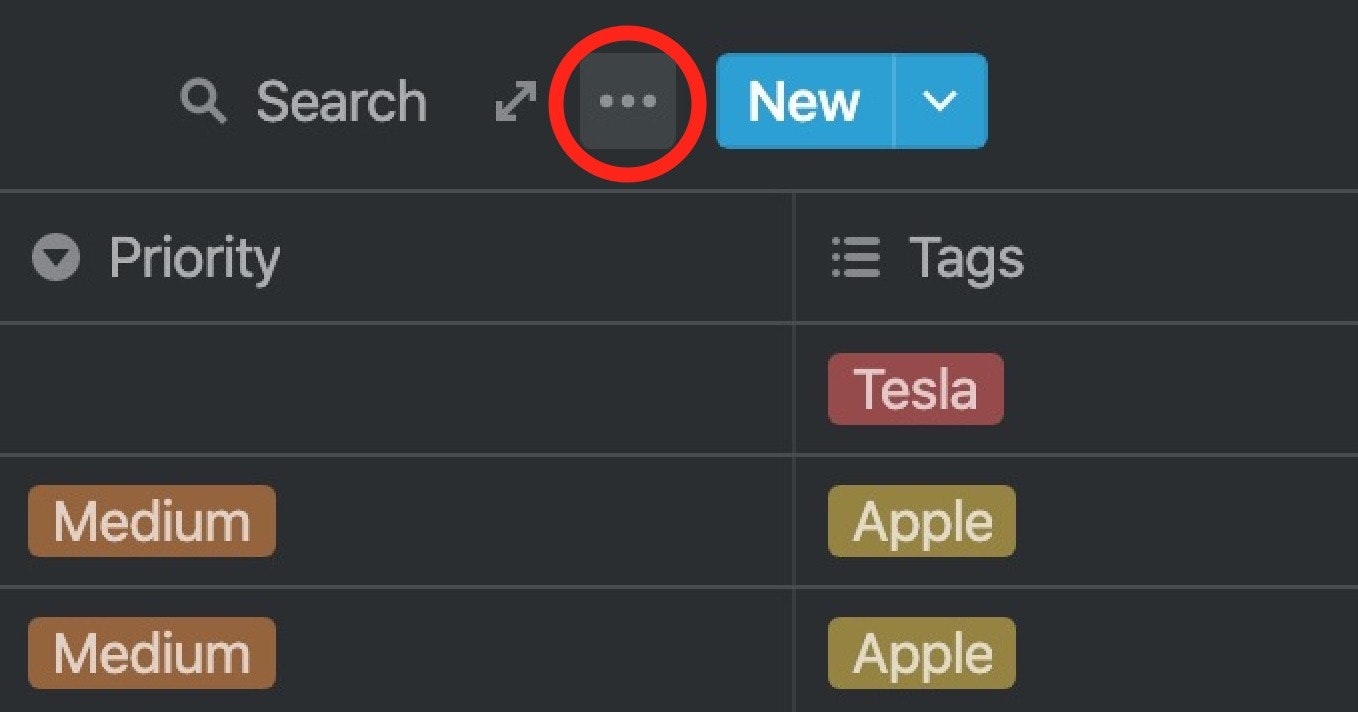This screenshot has height=712, width=1358.
Task: Open the New button's dropdown chevron
Action: 938,100
